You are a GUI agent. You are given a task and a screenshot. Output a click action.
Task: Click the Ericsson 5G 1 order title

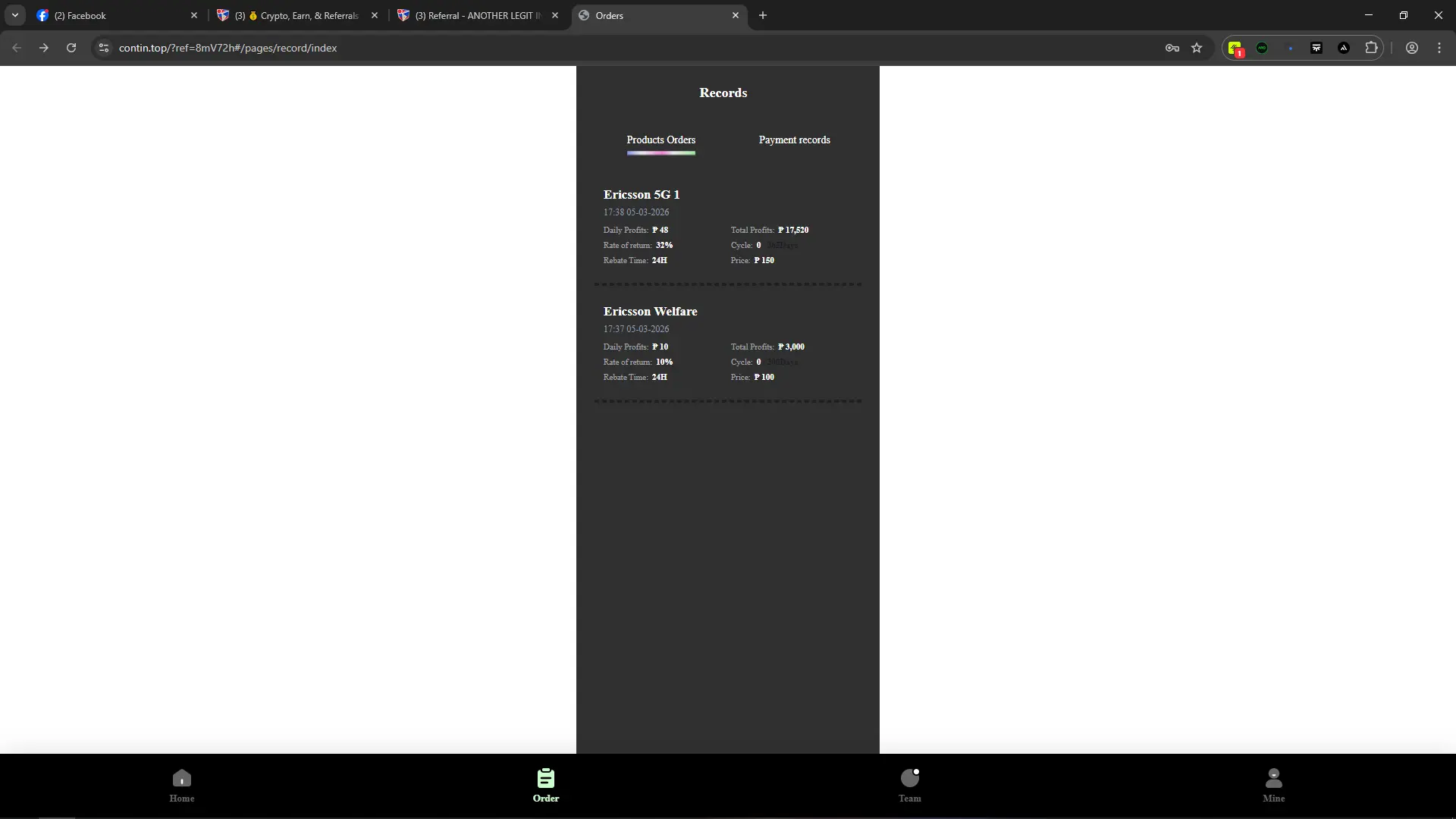pos(642,195)
